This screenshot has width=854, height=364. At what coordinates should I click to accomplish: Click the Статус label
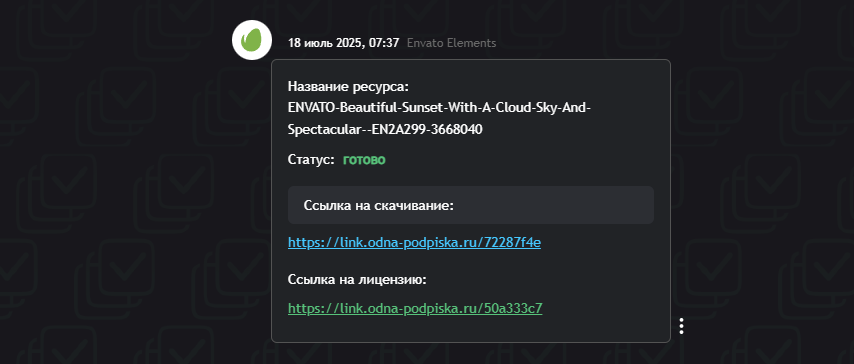tap(311, 160)
